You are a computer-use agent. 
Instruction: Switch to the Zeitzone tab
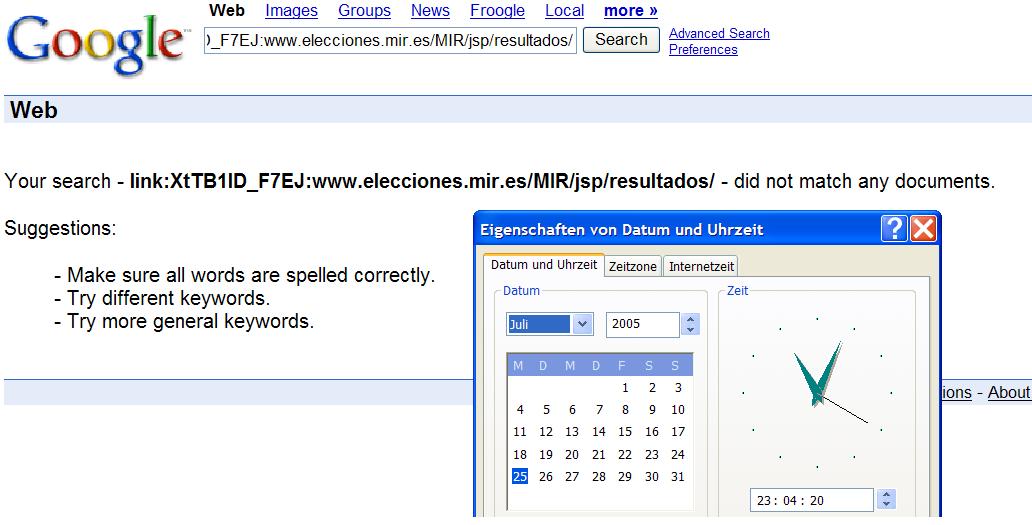pos(632,266)
